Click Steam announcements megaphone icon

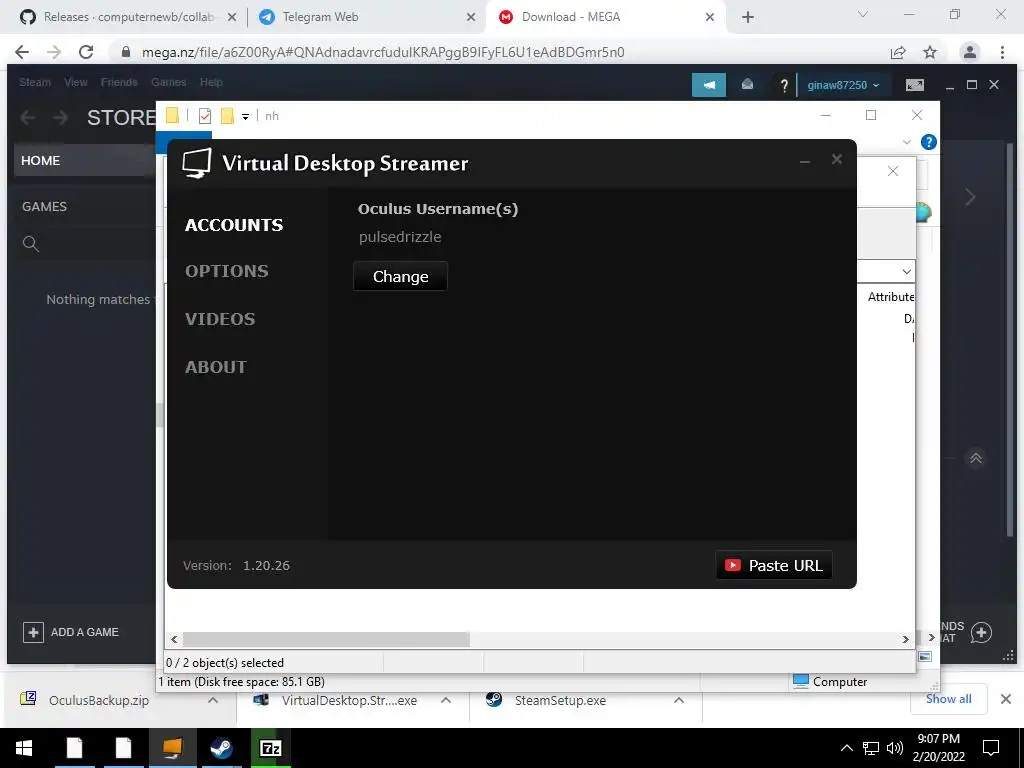709,85
